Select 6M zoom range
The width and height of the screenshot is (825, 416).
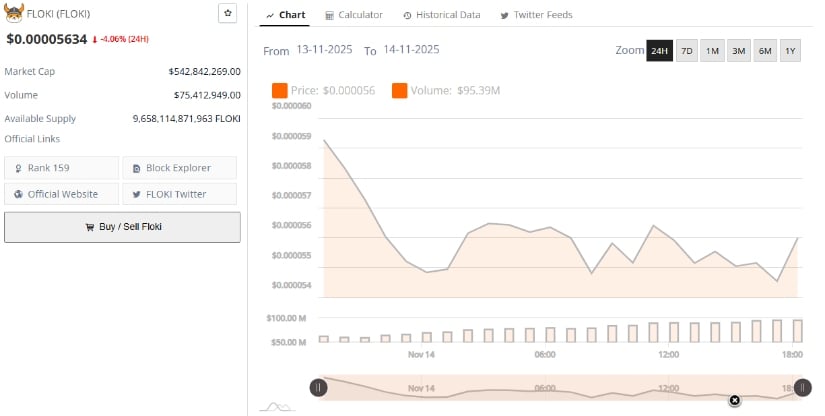pyautogui.click(x=765, y=50)
